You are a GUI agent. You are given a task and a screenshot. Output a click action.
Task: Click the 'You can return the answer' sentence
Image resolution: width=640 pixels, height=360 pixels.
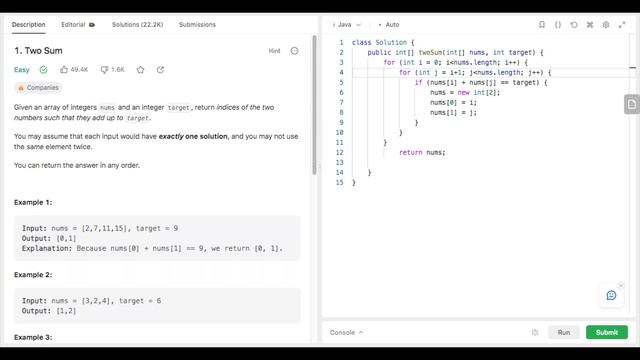[x=77, y=165]
